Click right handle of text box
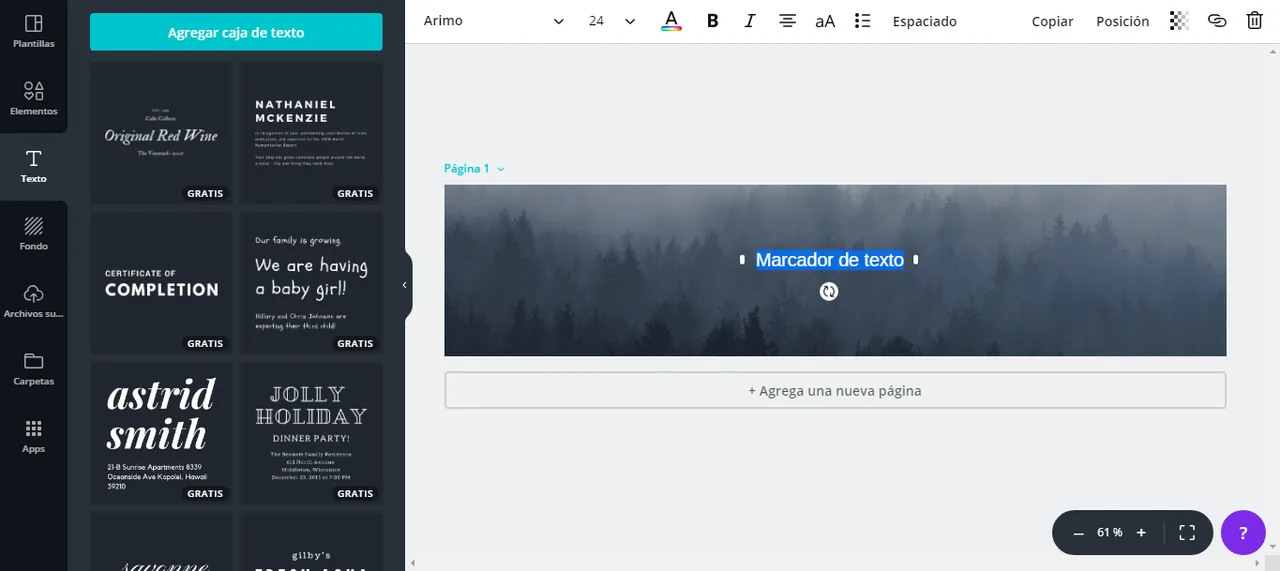This screenshot has width=1280, height=571. point(916,260)
